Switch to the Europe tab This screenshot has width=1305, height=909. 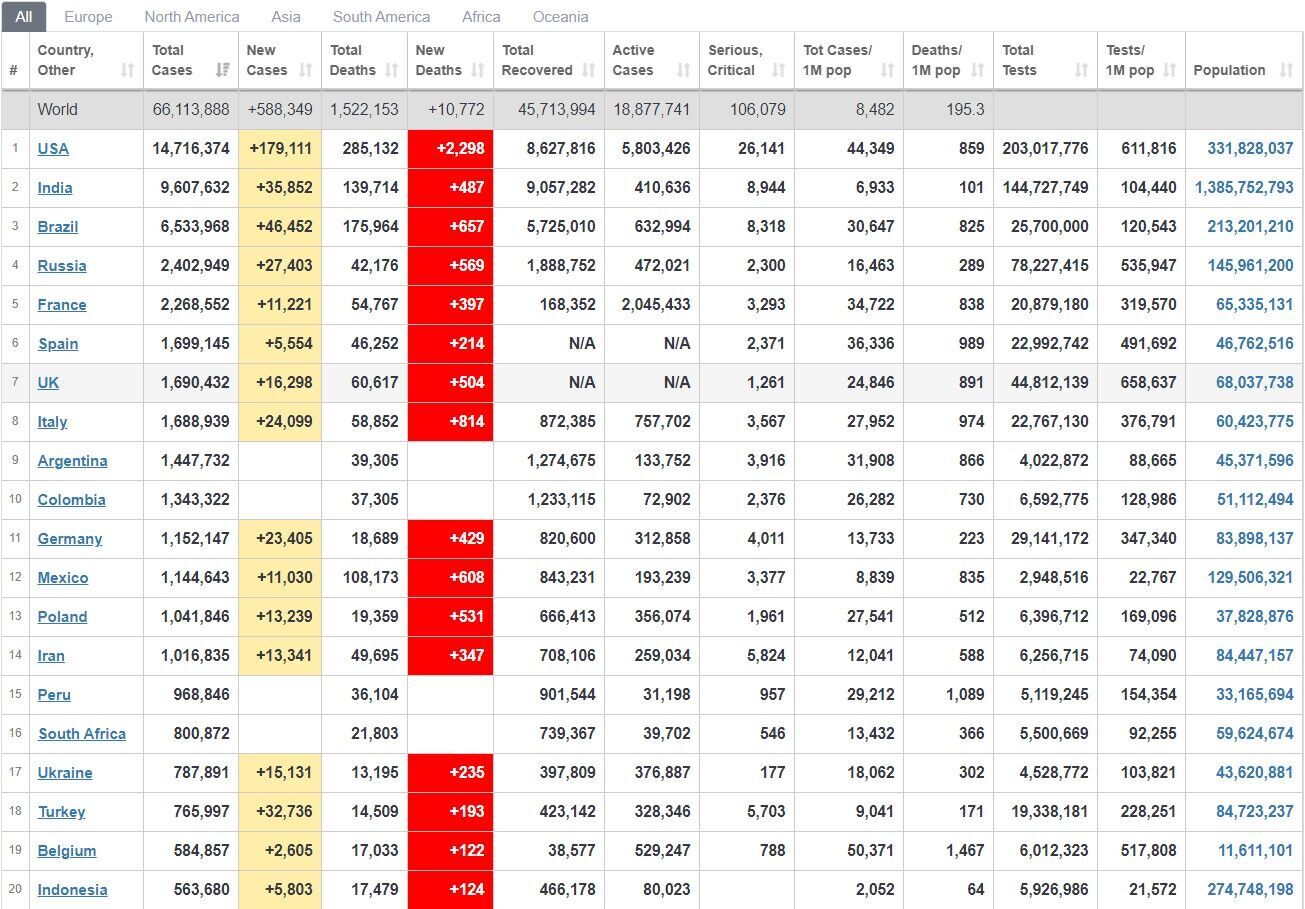[88, 17]
